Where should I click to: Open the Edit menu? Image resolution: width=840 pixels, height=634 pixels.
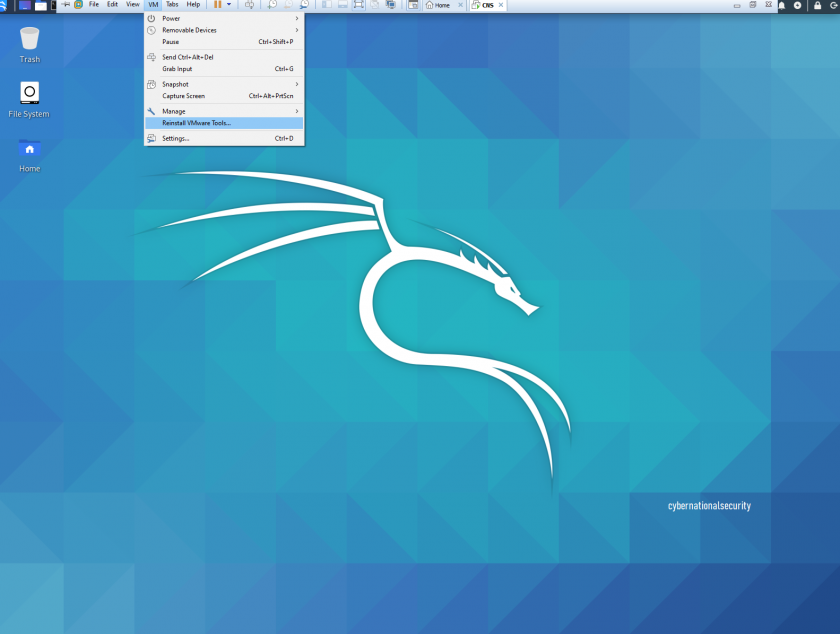coord(112,4)
